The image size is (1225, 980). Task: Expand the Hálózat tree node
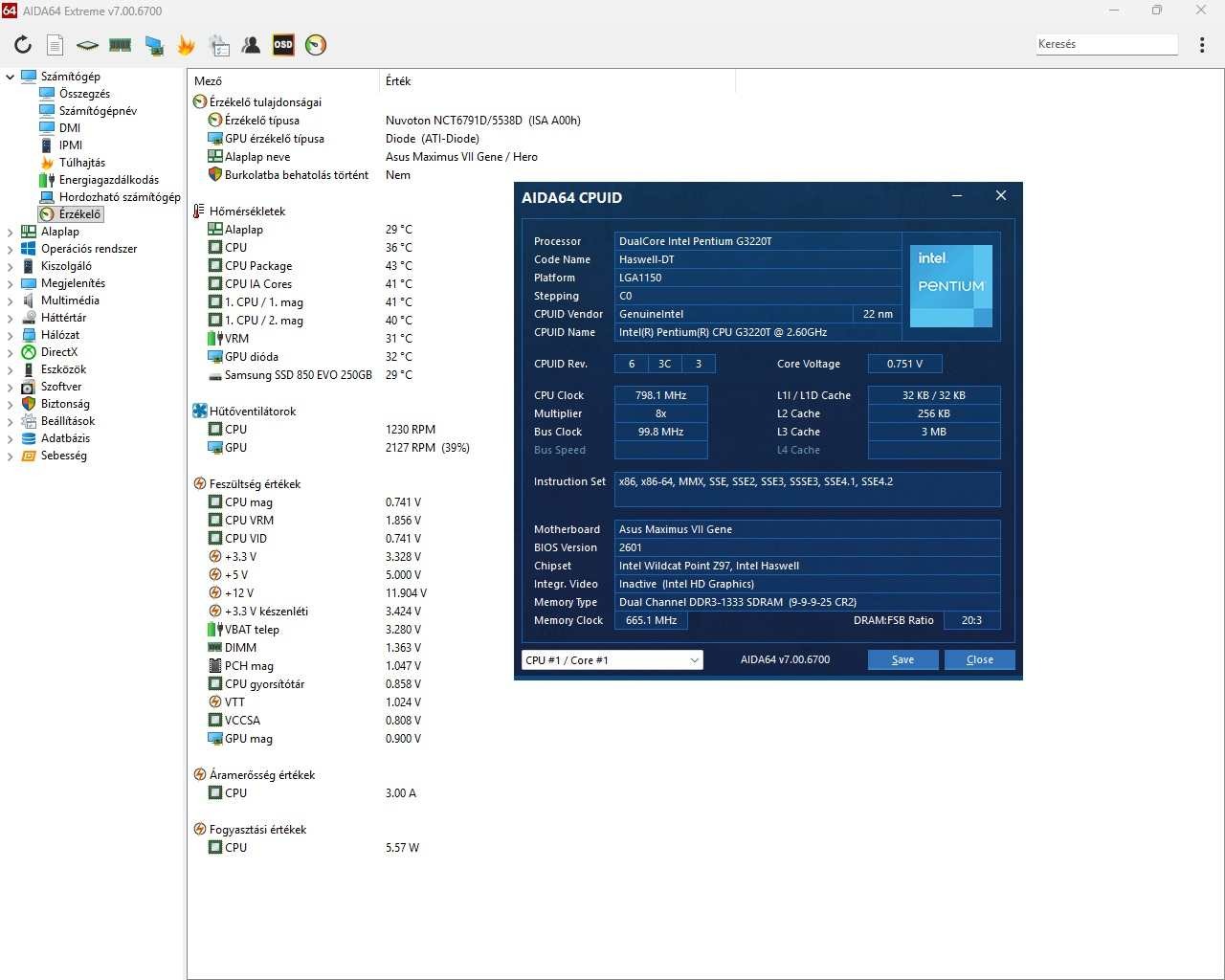(x=11, y=335)
